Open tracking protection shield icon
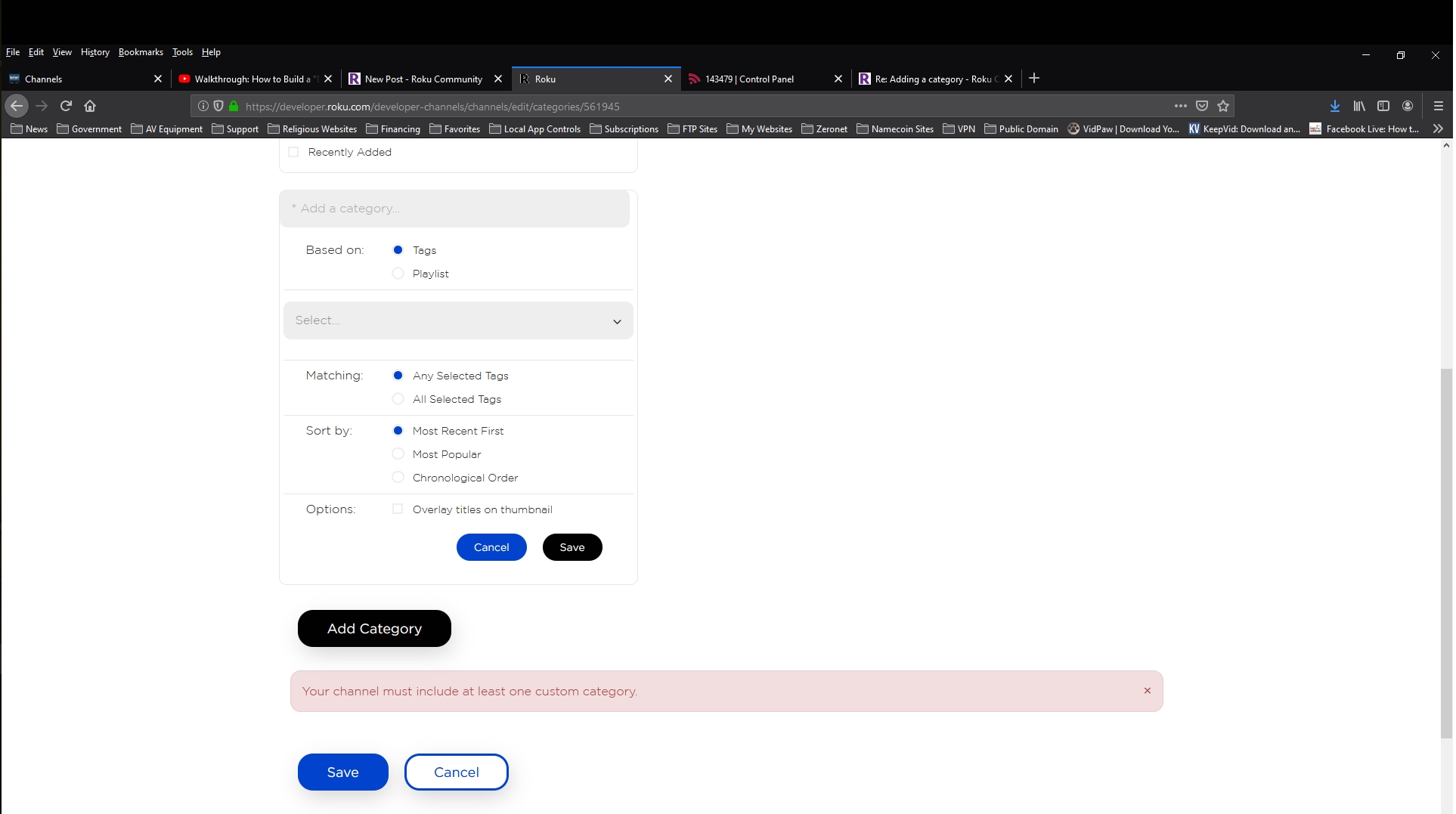This screenshot has width=1456, height=814. coord(218,106)
